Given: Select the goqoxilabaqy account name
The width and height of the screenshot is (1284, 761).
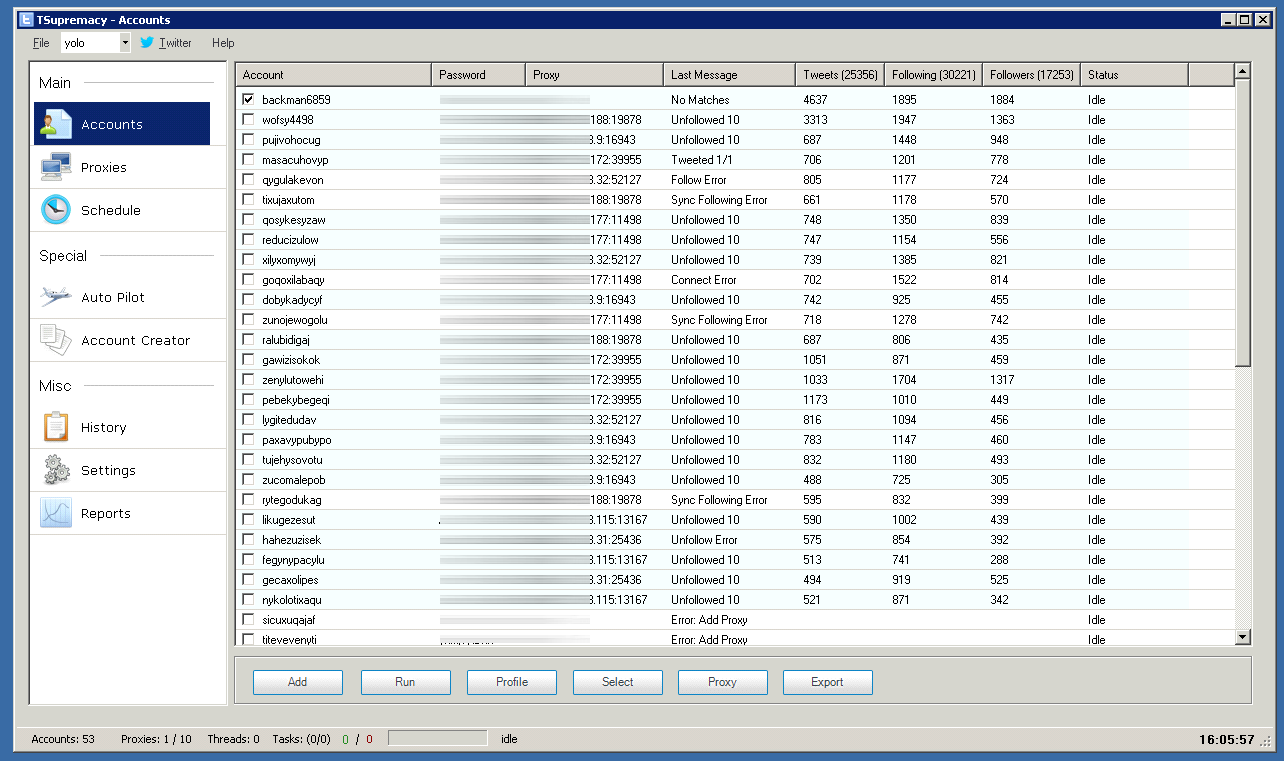Looking at the screenshot, I should point(293,280).
